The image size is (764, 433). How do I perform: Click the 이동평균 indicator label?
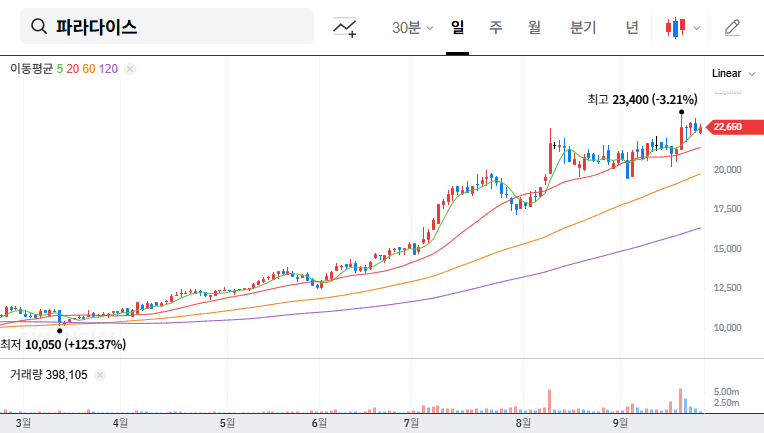31,69
